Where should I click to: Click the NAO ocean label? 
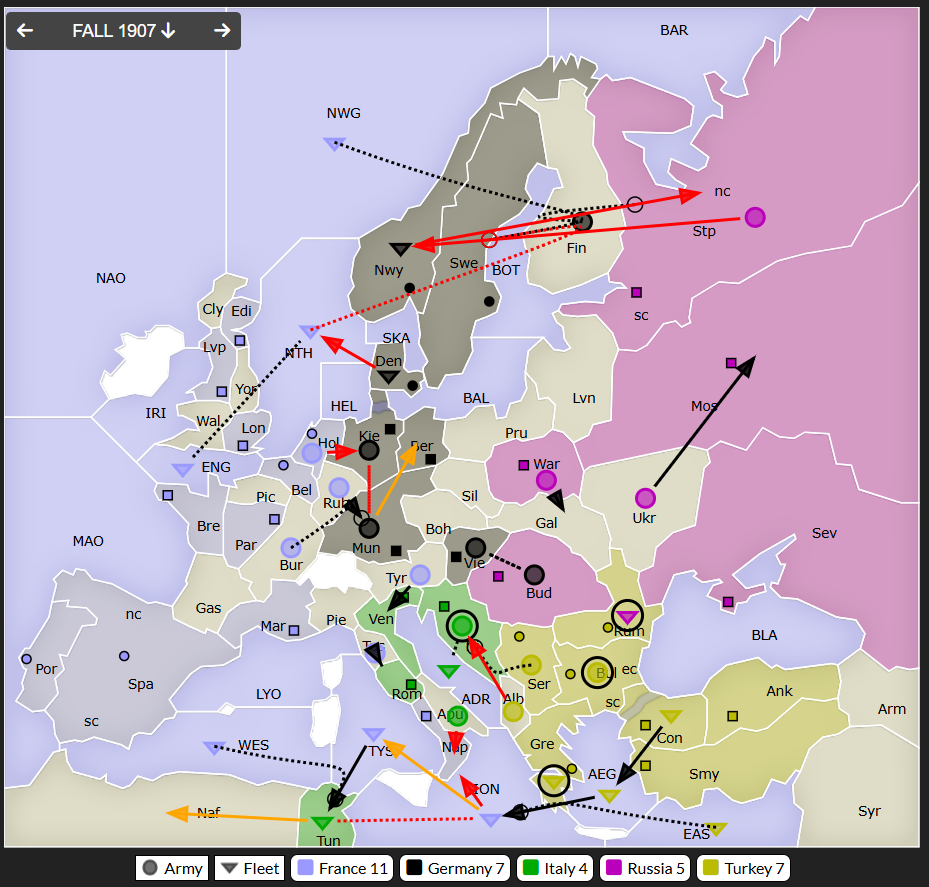[111, 278]
